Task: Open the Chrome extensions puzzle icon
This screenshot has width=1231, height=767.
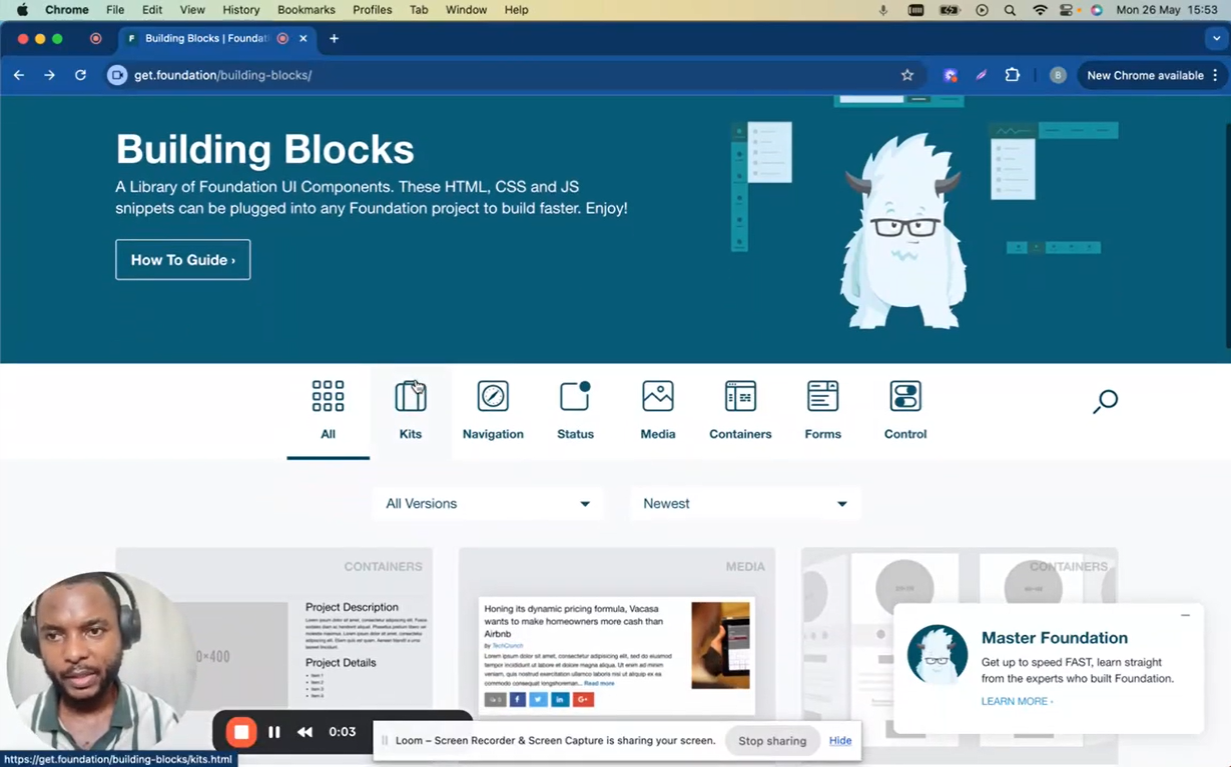Action: coord(1012,75)
